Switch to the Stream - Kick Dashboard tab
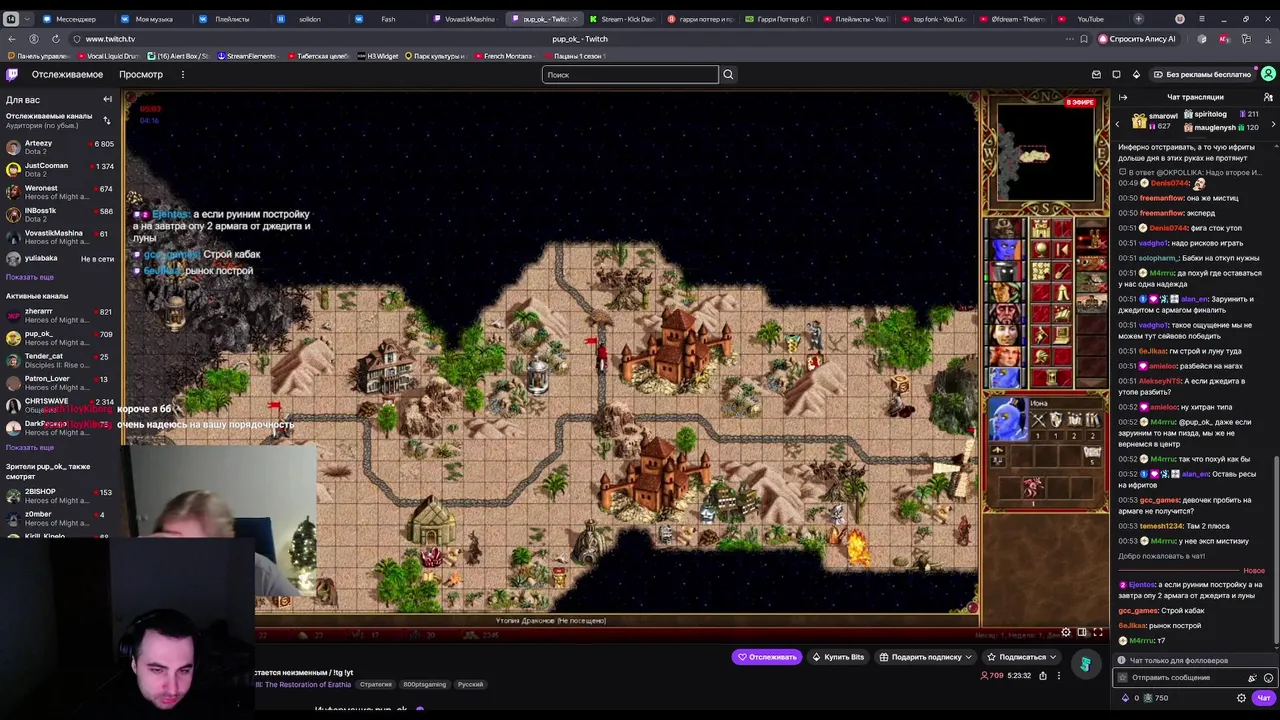The image size is (1280, 720). [620, 19]
